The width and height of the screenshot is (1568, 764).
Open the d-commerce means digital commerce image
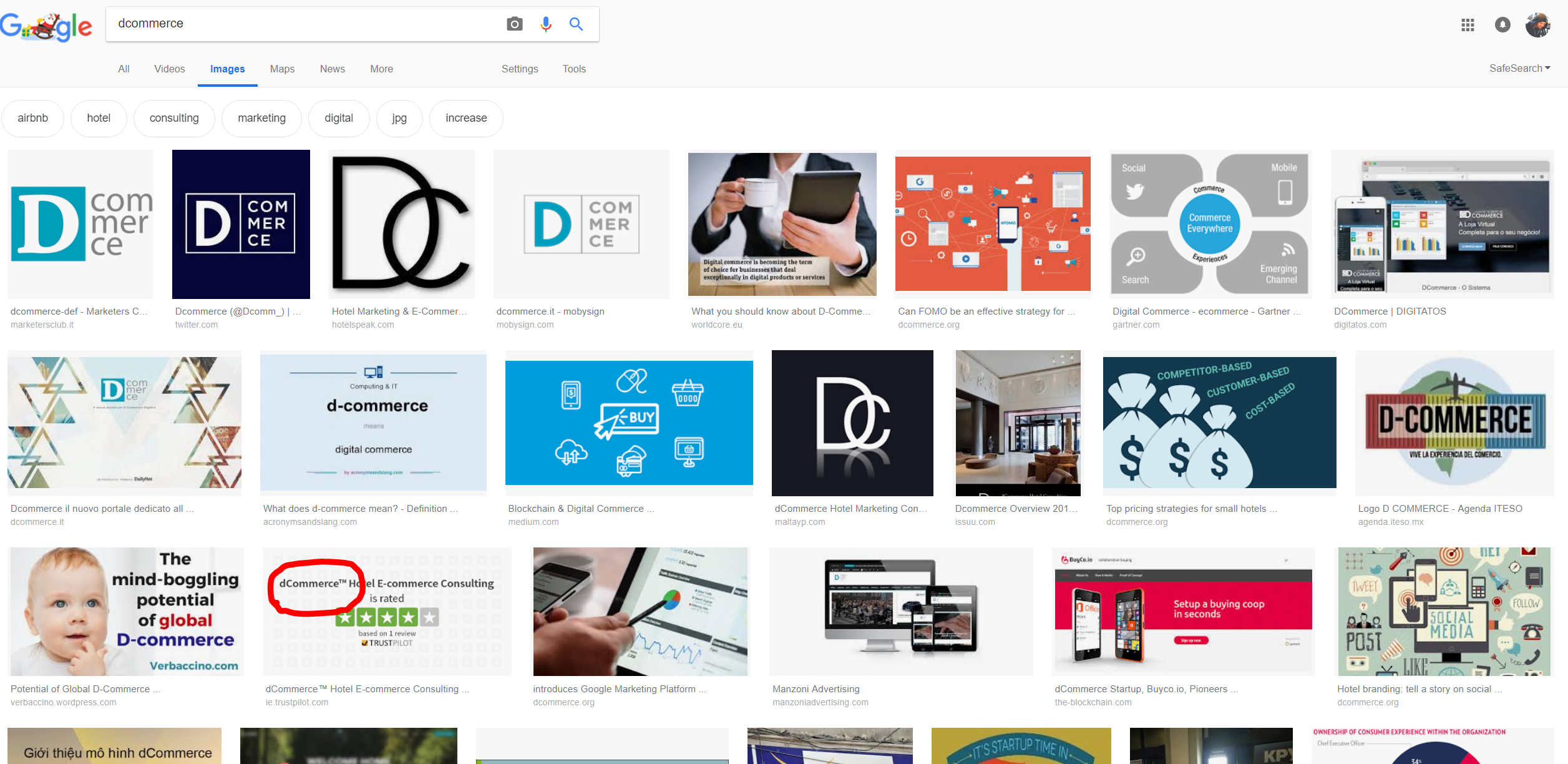coord(373,423)
